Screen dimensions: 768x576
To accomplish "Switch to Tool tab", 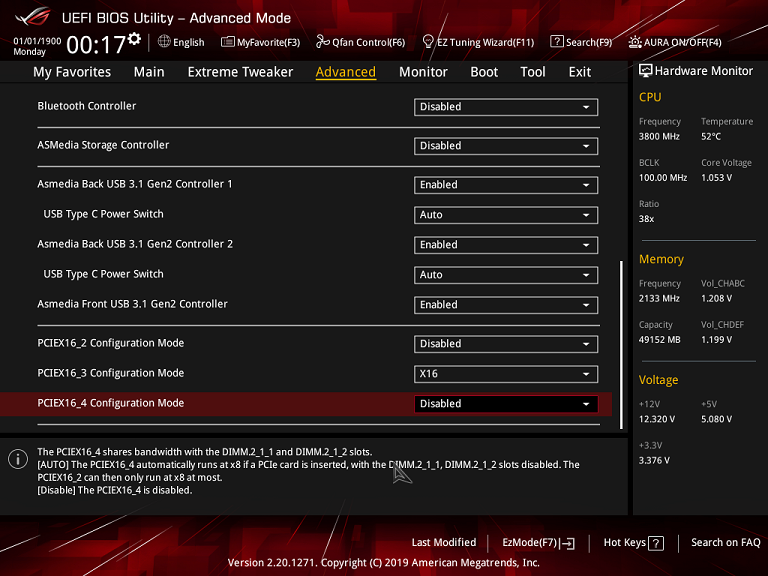I will (532, 72).
